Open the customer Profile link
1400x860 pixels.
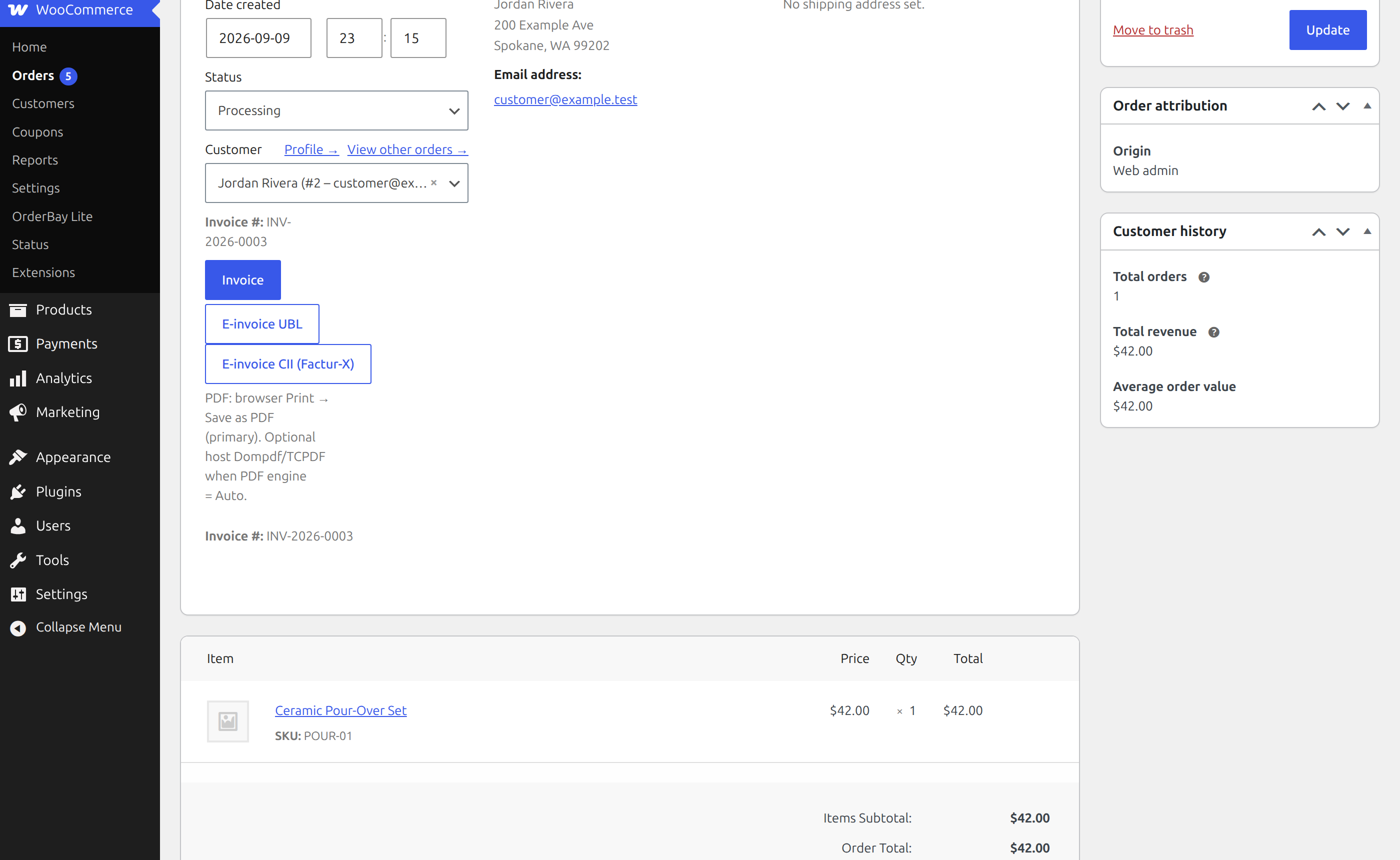click(311, 149)
